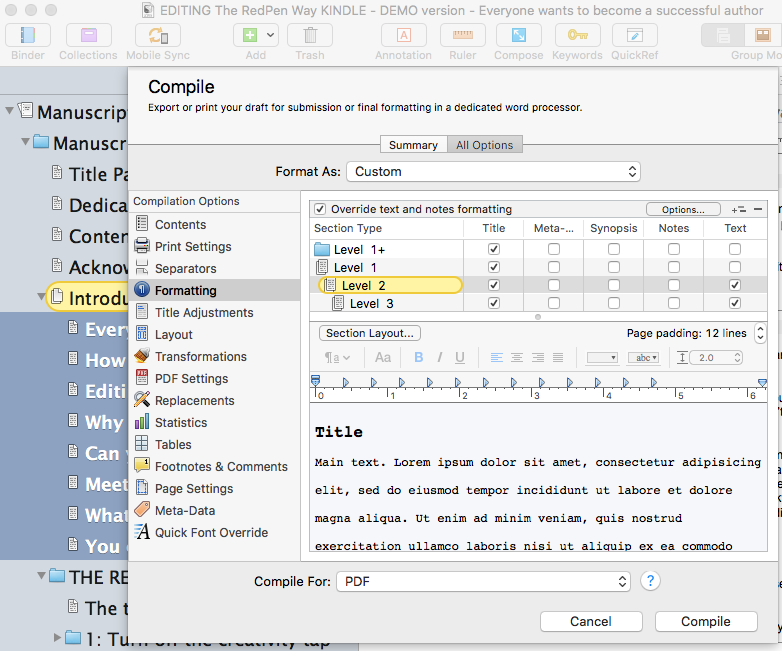The width and height of the screenshot is (782, 651).
Task: Open the Format As dropdown
Action: 493,172
